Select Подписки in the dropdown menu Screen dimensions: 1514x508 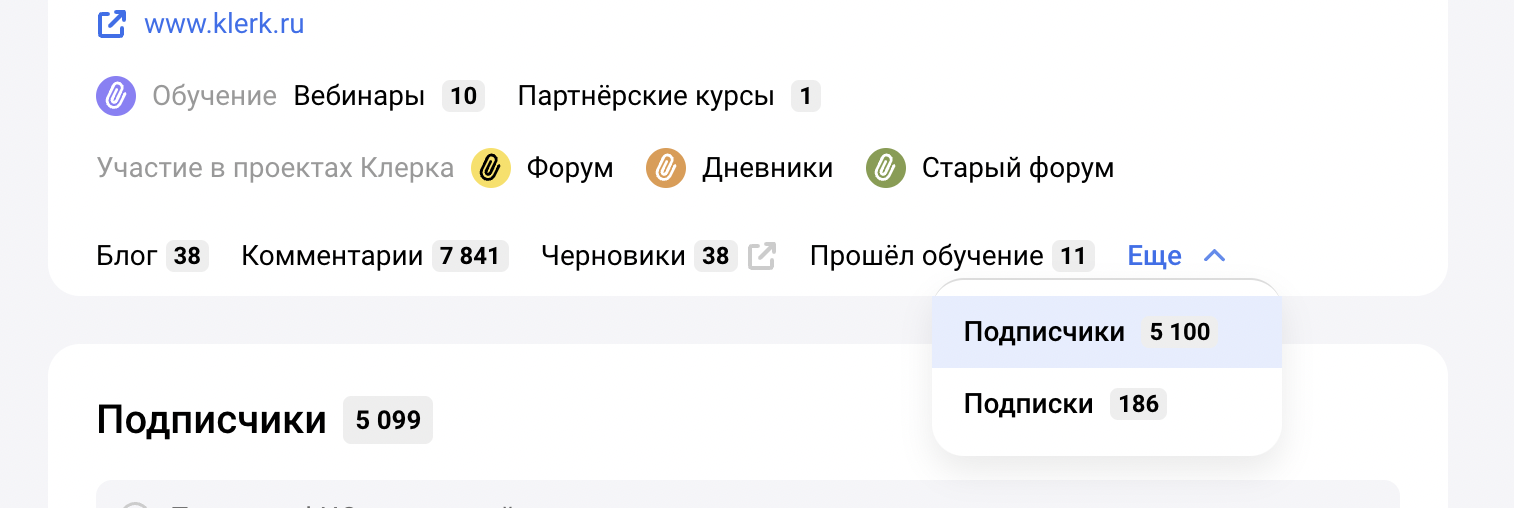(x=1107, y=404)
